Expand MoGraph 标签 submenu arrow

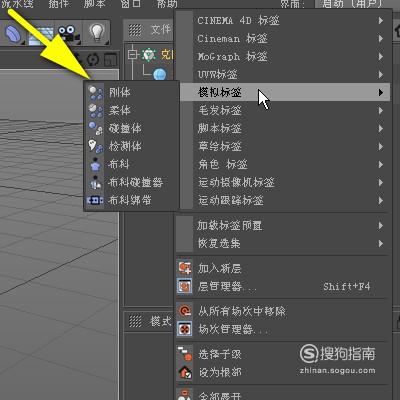[381, 57]
